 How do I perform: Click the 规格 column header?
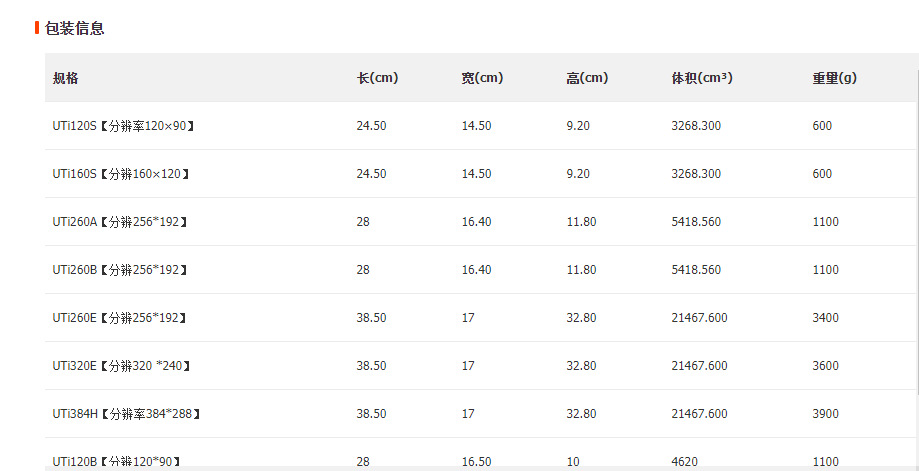[66, 78]
